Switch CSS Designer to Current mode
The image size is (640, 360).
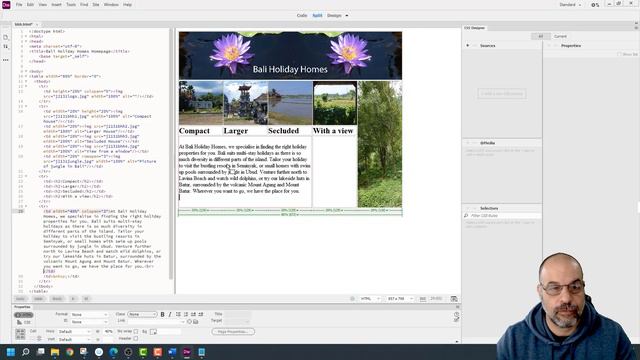coord(560,36)
